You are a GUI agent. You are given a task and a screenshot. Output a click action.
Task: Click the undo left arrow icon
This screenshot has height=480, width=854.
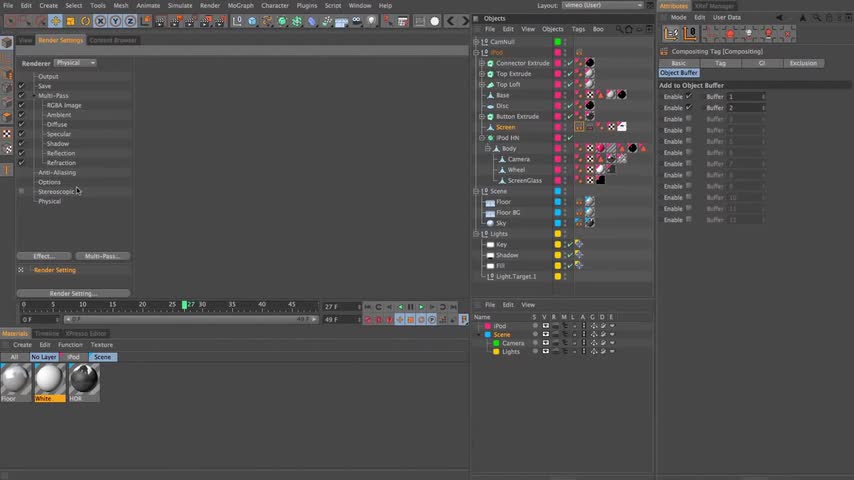click(450, 21)
